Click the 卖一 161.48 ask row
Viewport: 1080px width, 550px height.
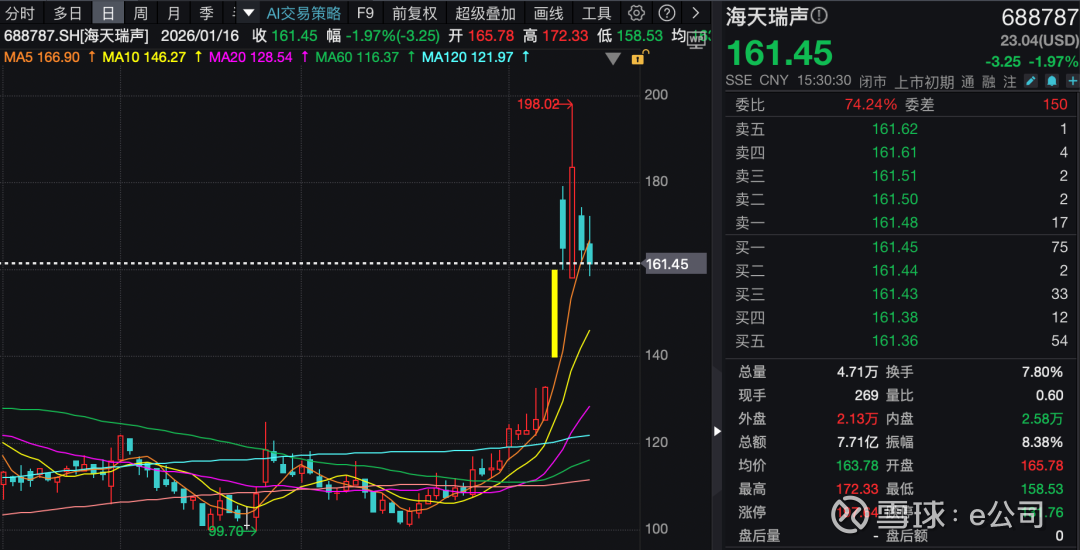(x=900, y=222)
